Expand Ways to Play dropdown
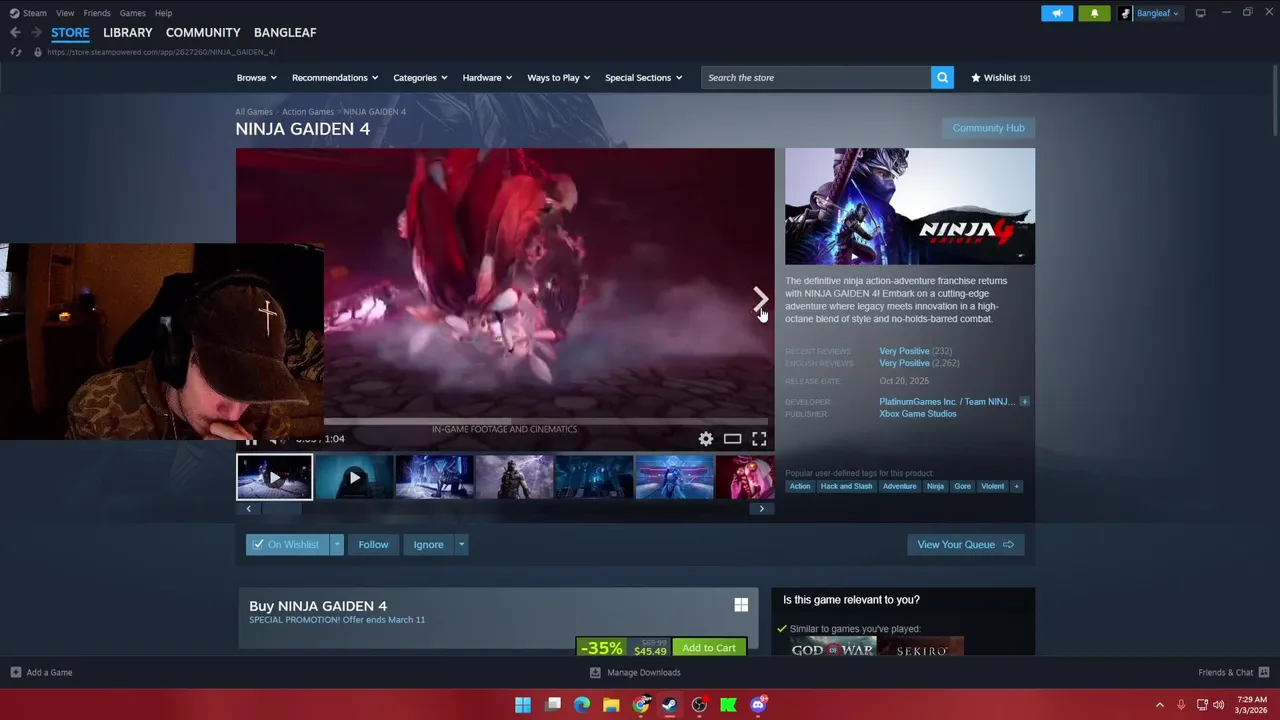The height and width of the screenshot is (720, 1280). point(558,78)
